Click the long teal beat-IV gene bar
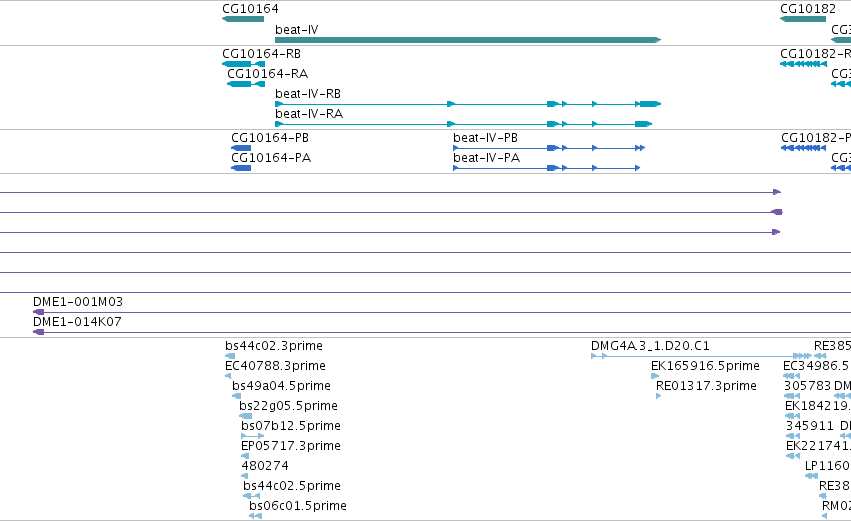Viewport: 851px width, 521px height. coord(468,40)
